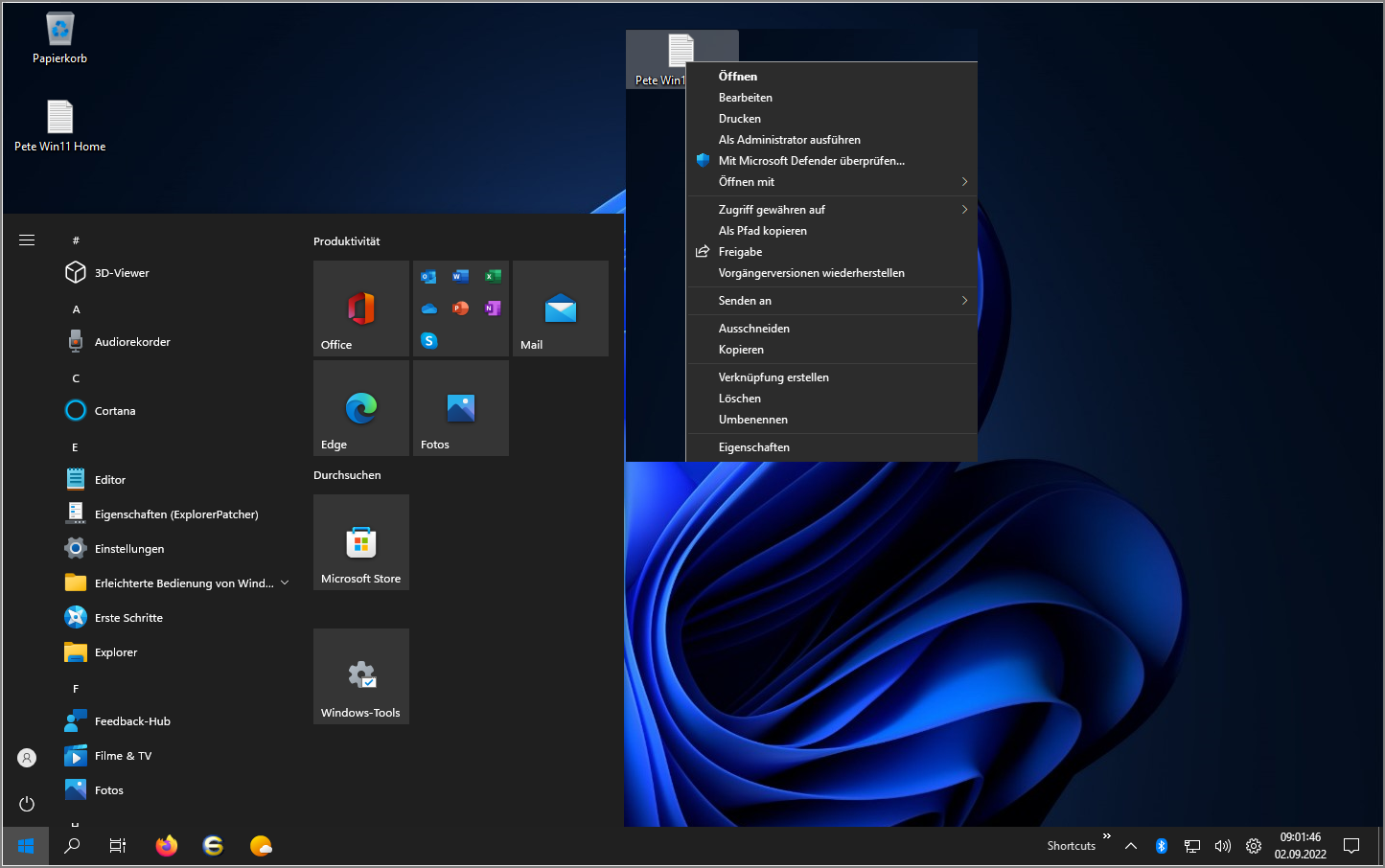Select Umbenennen in the context menu
Image resolution: width=1385 pixels, height=868 pixels.
point(832,420)
